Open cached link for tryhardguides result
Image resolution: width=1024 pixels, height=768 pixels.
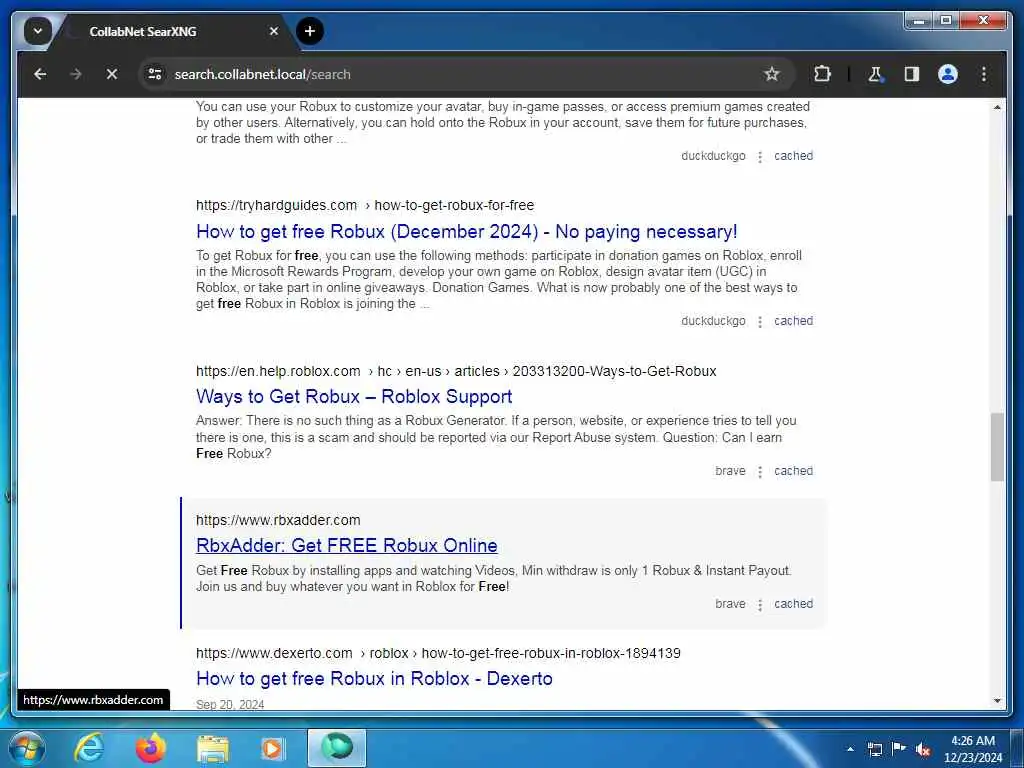[x=793, y=321]
